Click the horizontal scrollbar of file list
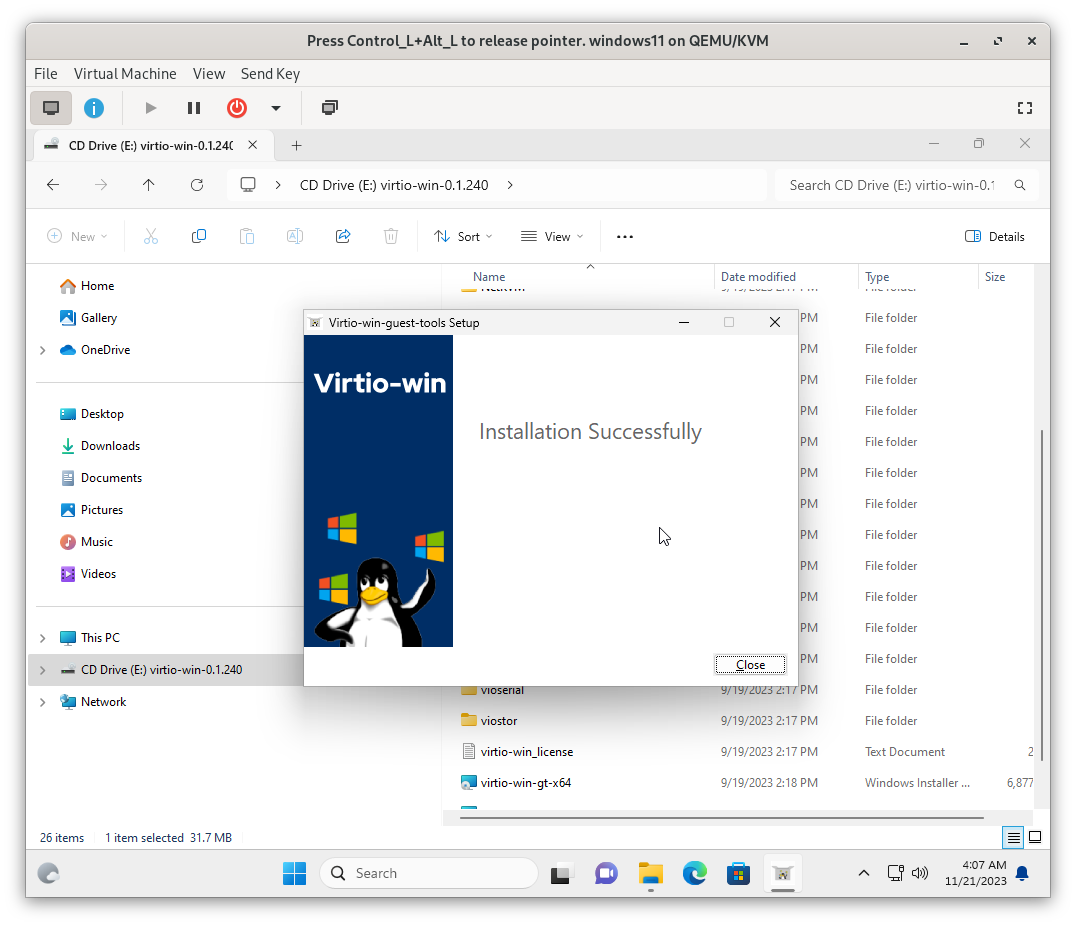This screenshot has height=926, width=1076. coord(721,818)
